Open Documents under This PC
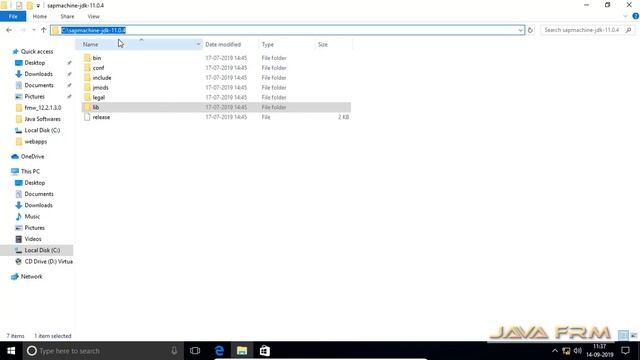640x360 pixels. (x=39, y=194)
